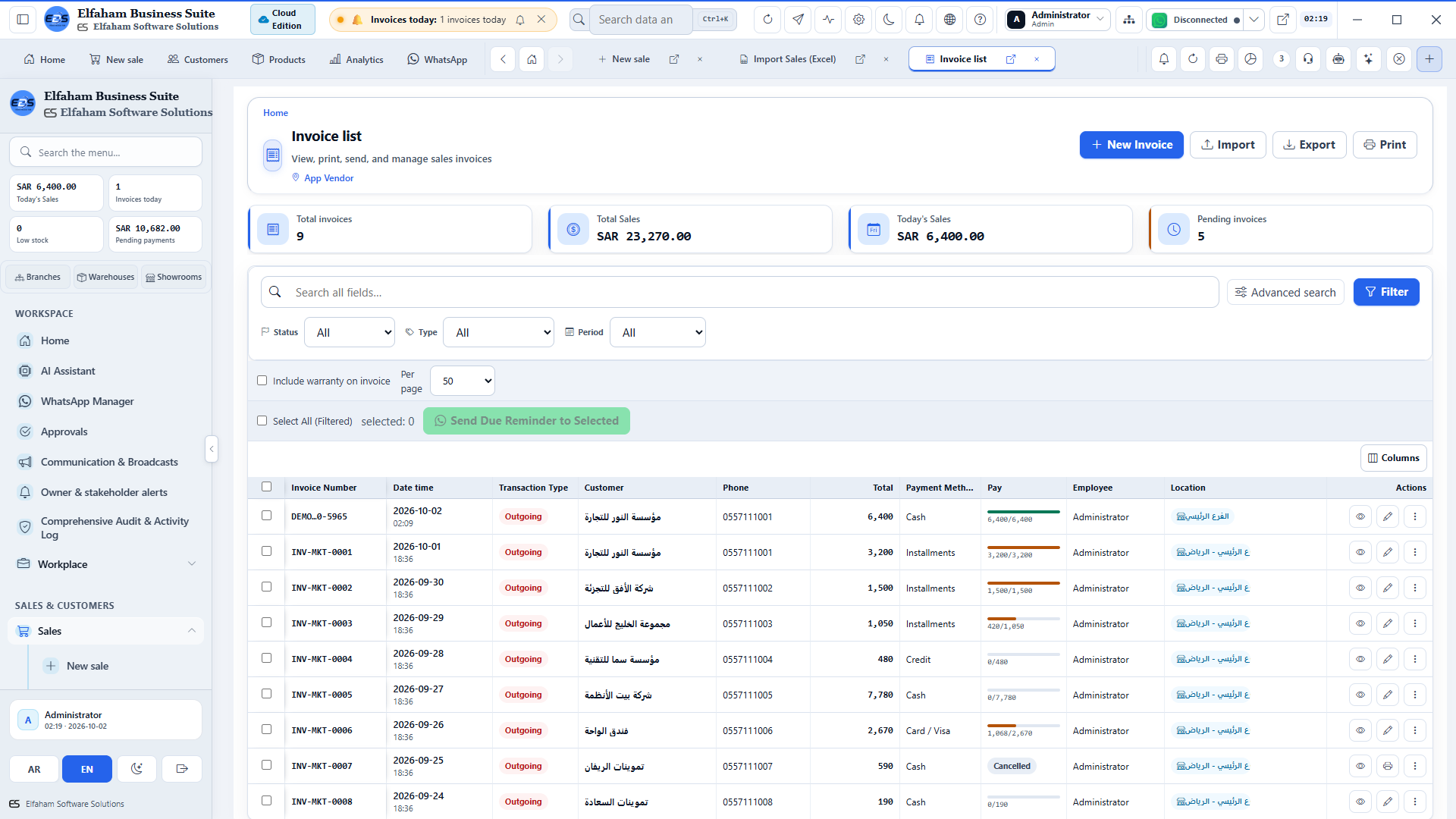The image size is (1456, 819).
Task: Click the activity pulse icon in top bar
Action: (828, 20)
